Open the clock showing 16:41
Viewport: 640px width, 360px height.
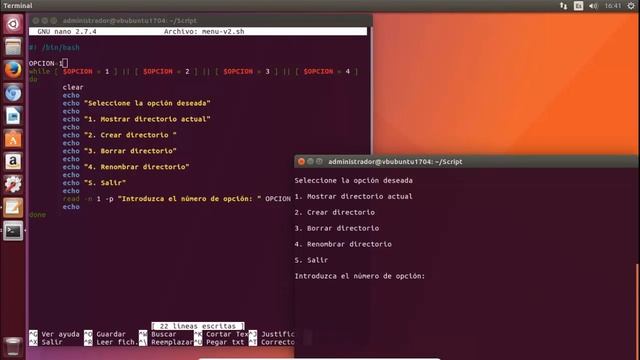(613, 6)
